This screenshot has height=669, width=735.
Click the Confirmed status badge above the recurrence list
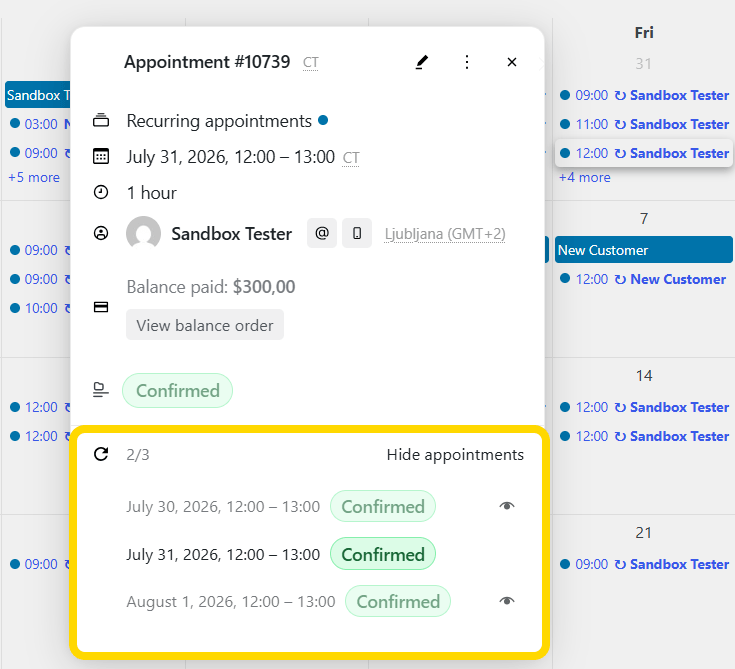point(178,391)
